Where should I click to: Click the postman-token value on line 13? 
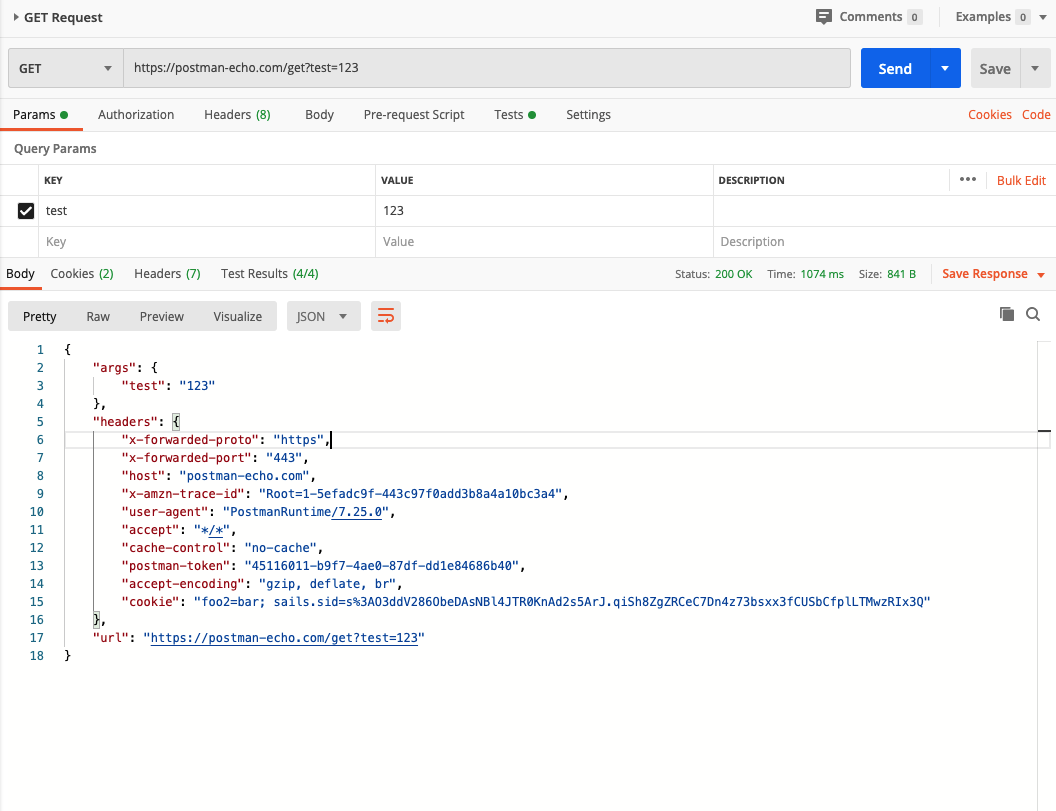(382, 566)
